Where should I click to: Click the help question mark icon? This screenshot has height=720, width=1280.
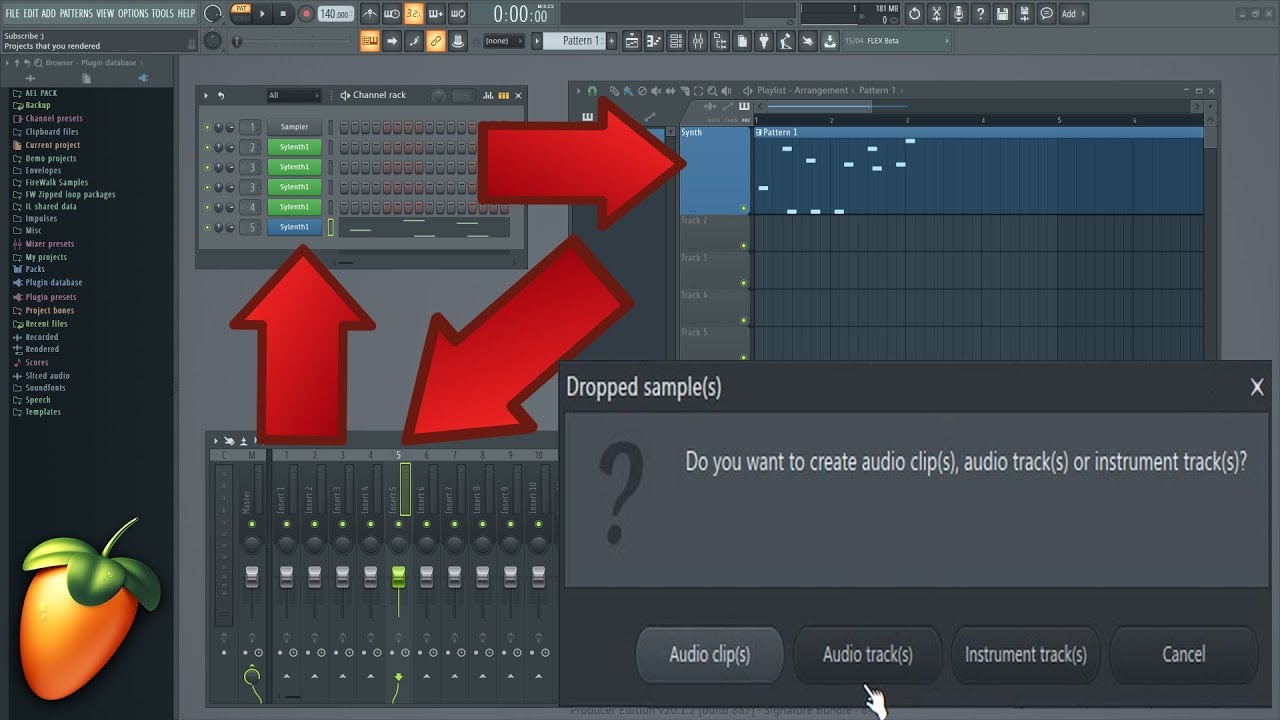tap(981, 14)
